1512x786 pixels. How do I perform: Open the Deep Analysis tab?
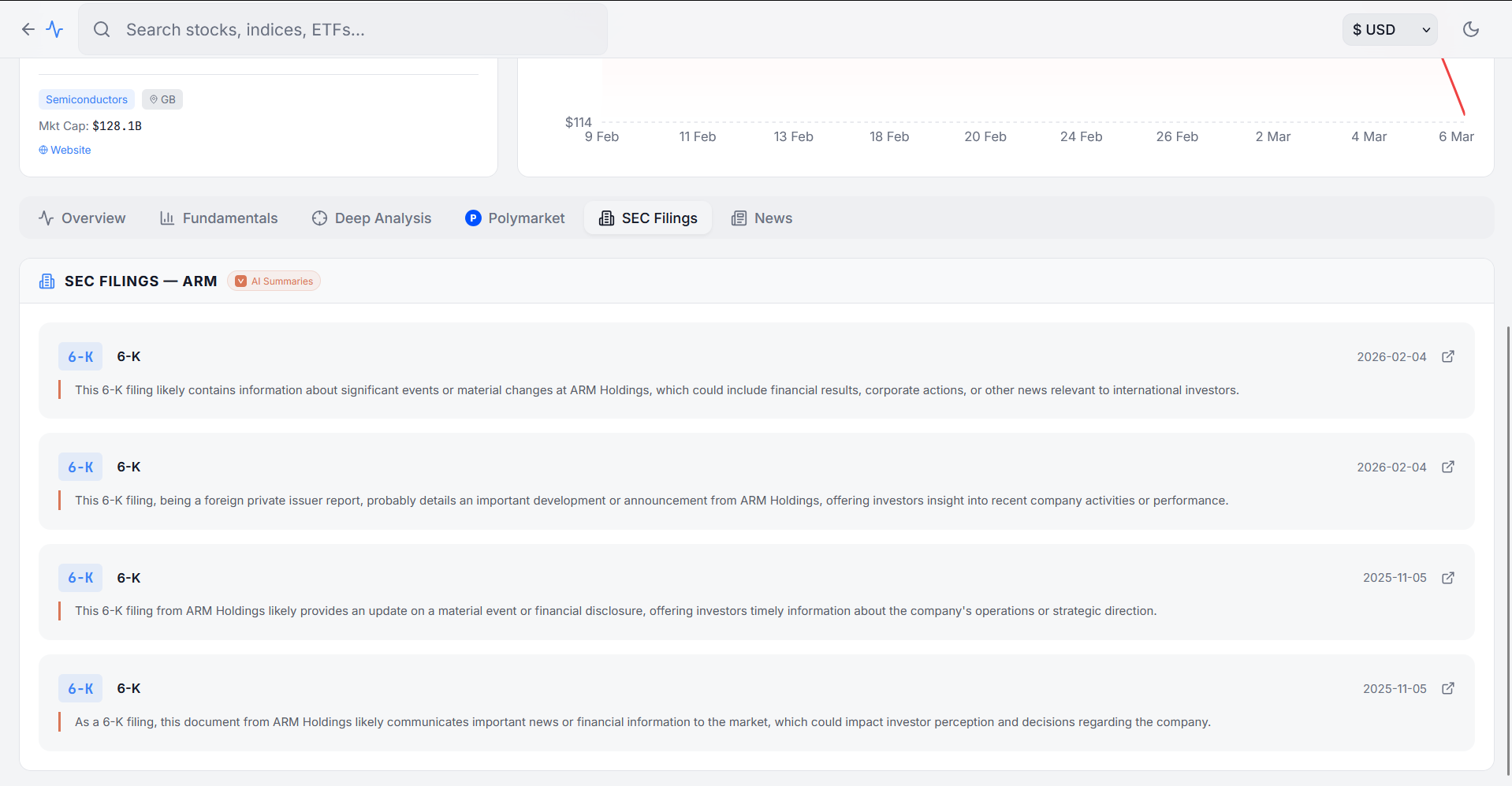[371, 218]
